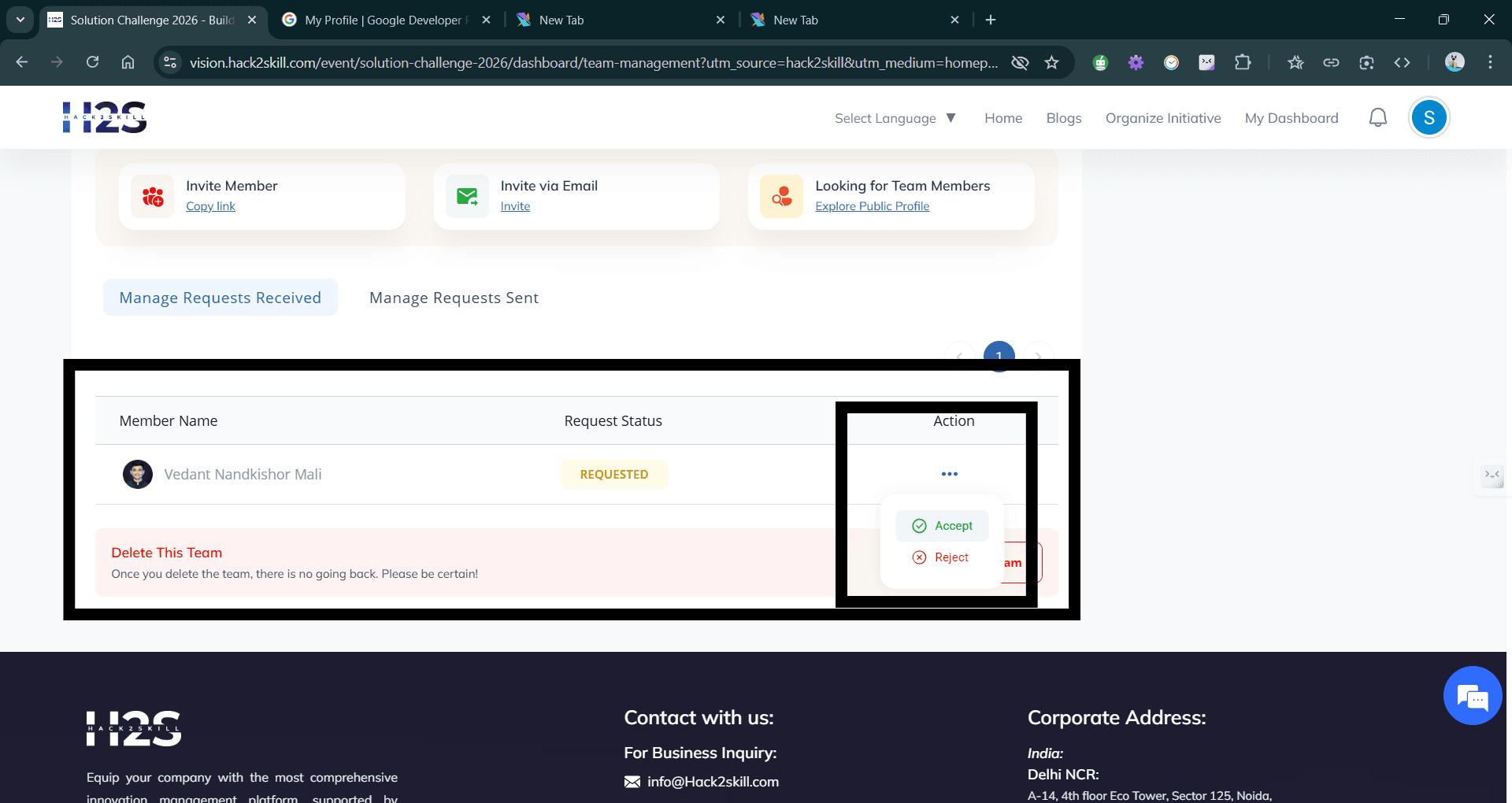This screenshot has width=1512, height=803.
Task: Open the three-dot Action menu for Vedant
Action: tap(950, 473)
